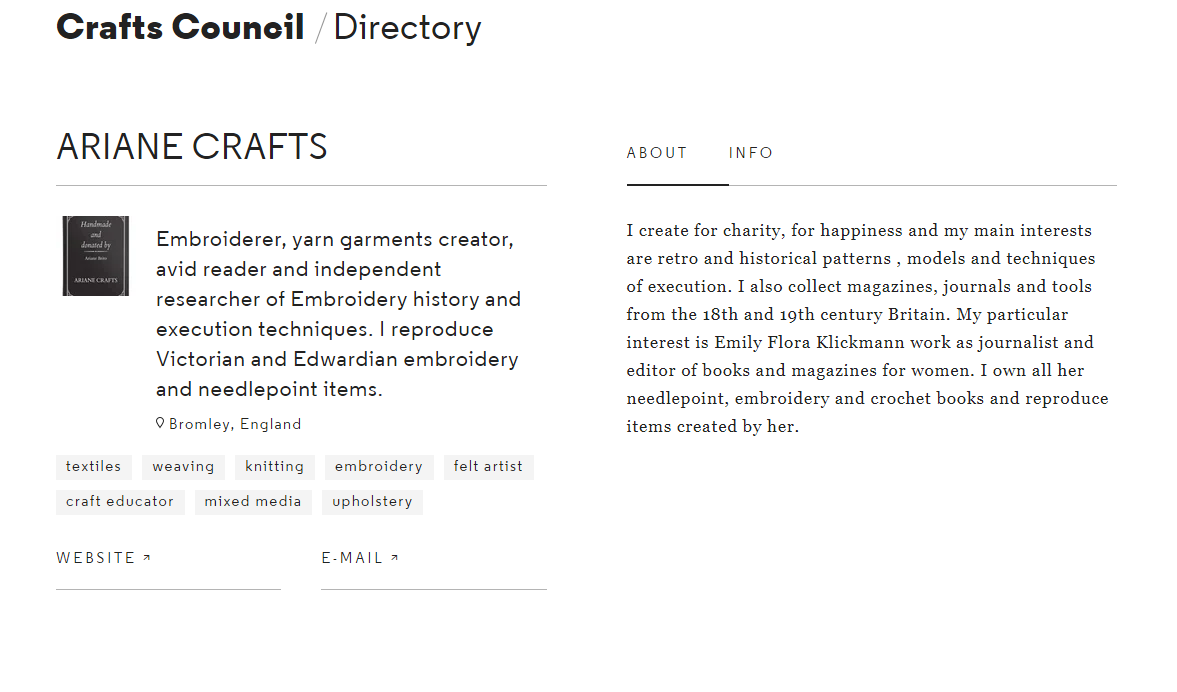Choose the knitting tag
This screenshot has height=692, width=1177.
(x=275, y=467)
